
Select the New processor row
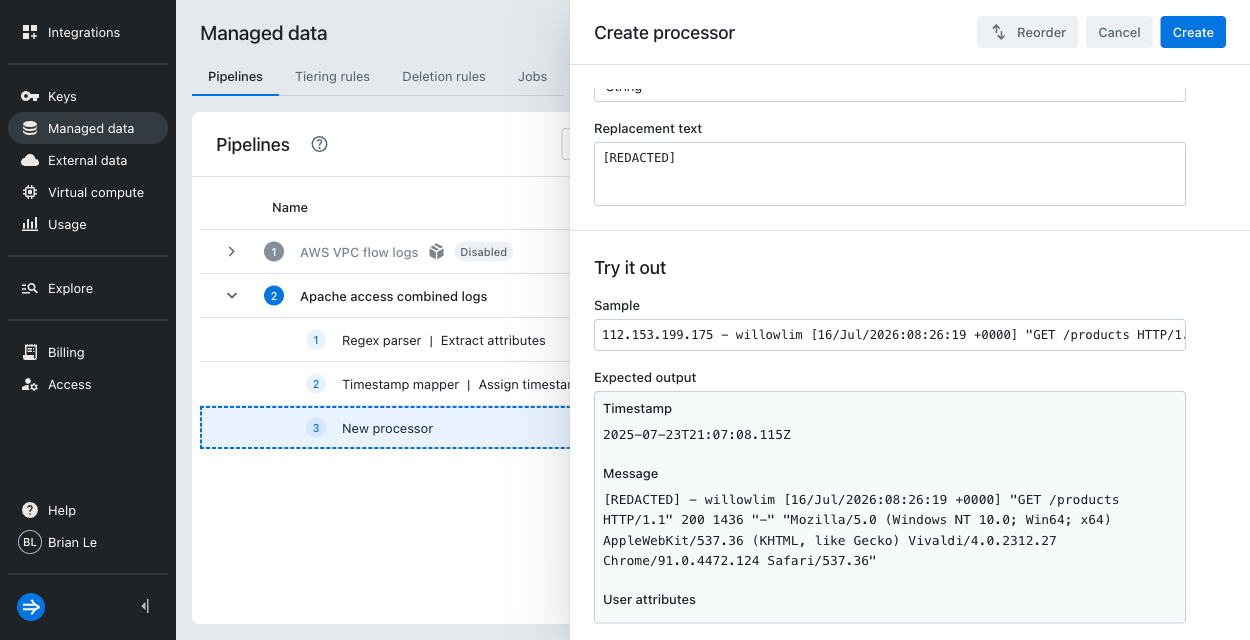(385, 428)
